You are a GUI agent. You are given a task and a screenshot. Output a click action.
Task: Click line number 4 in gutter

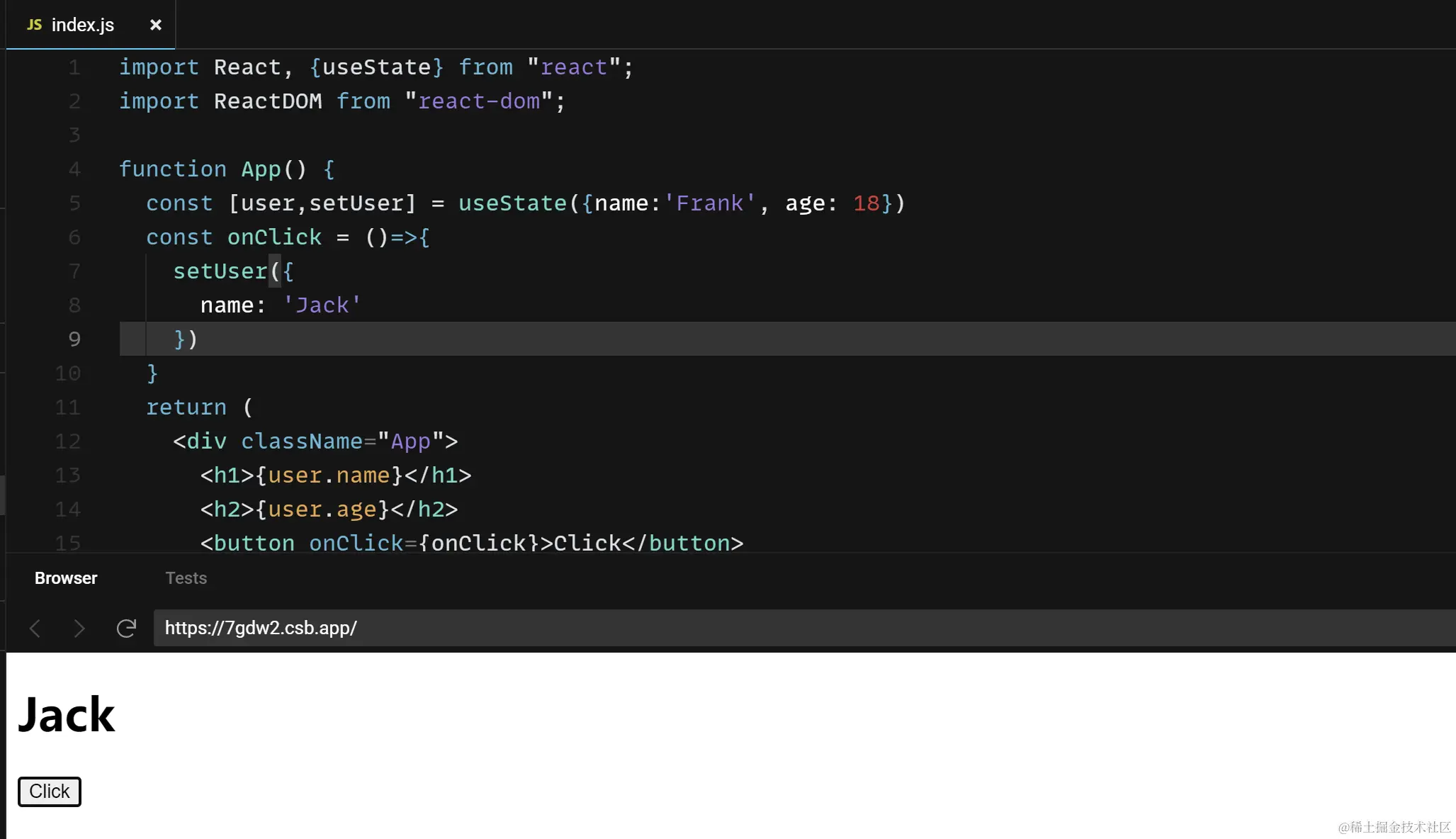tap(74, 169)
